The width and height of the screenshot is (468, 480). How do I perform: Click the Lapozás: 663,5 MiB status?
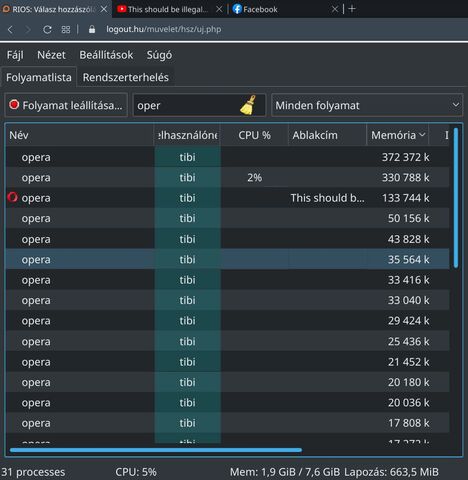(x=391, y=472)
